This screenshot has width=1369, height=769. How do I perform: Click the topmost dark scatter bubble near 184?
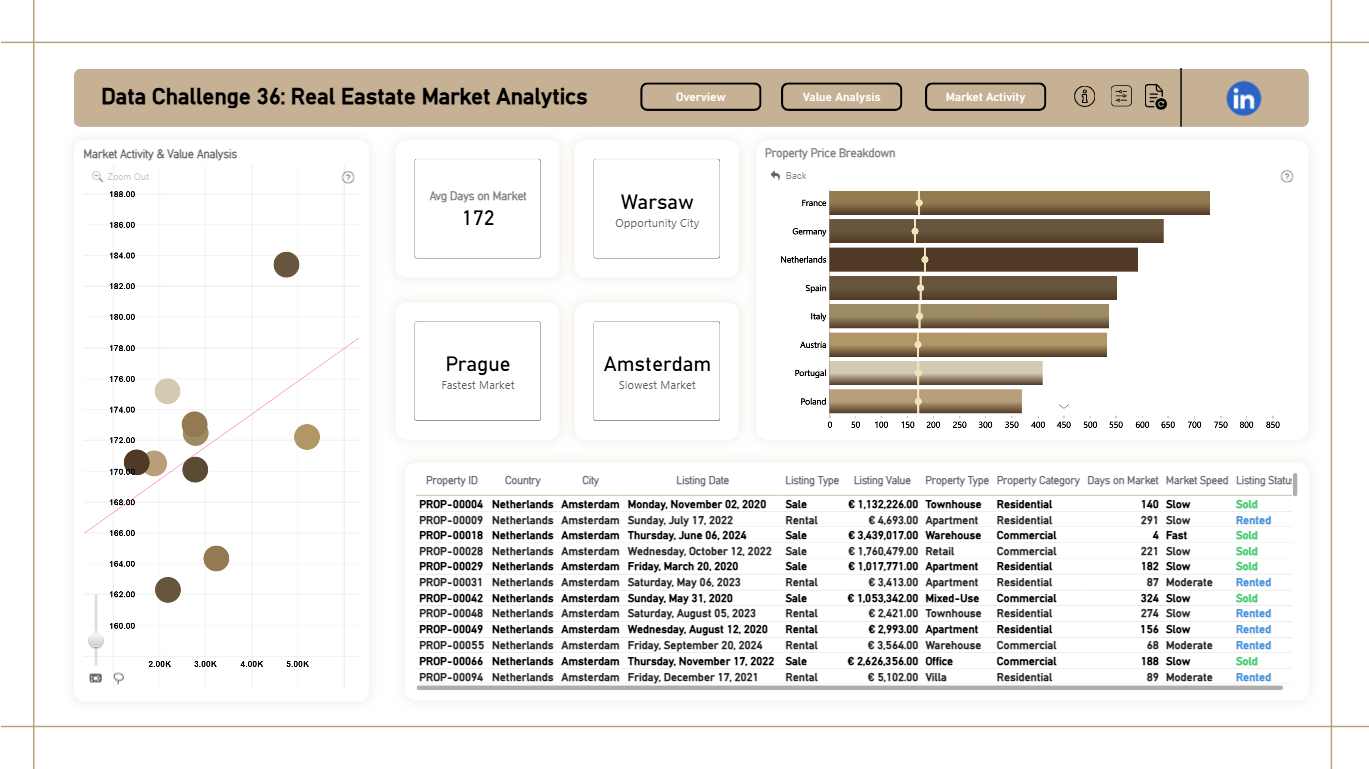click(x=287, y=265)
